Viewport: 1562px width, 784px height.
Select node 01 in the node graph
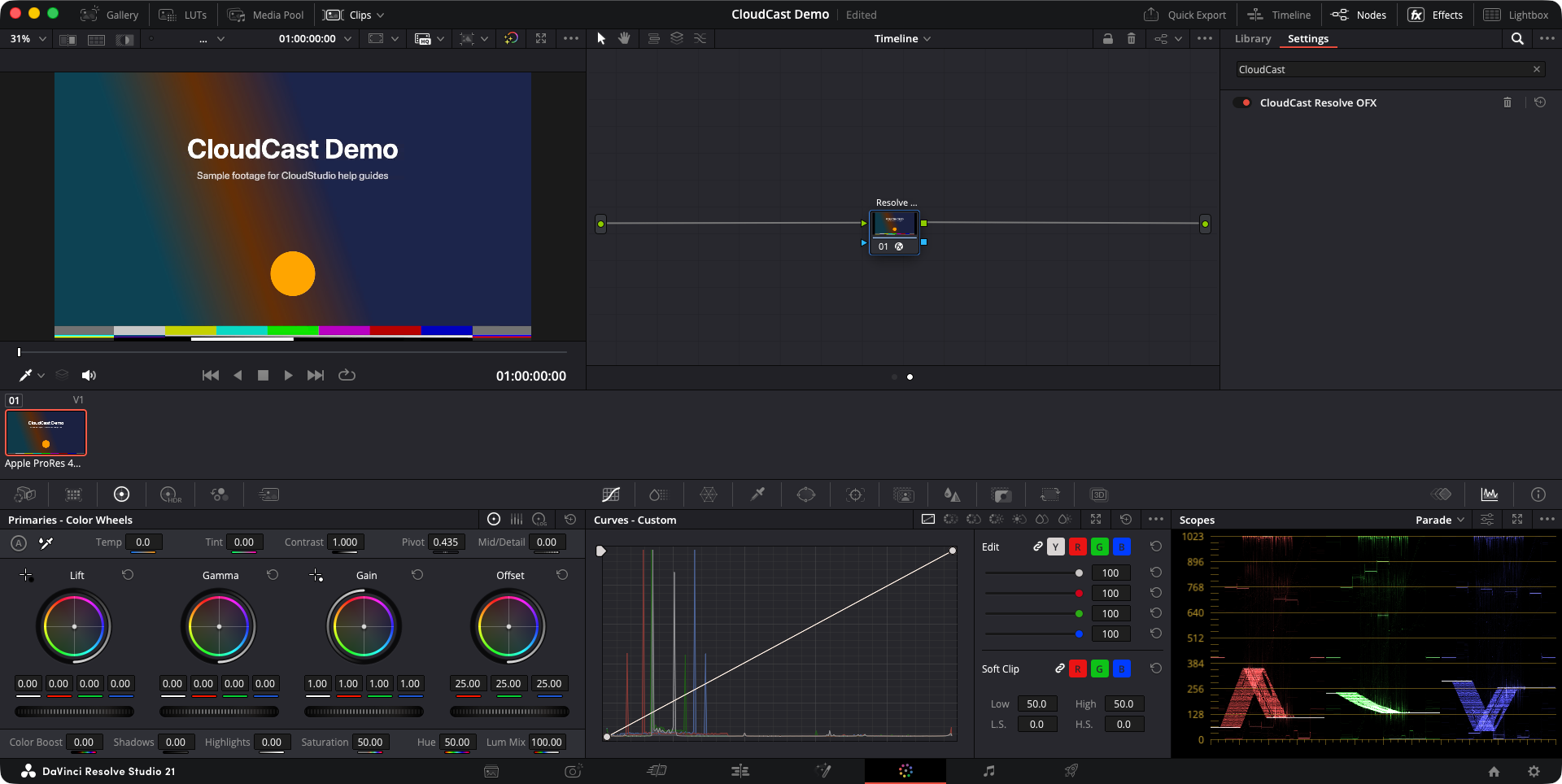(x=894, y=232)
